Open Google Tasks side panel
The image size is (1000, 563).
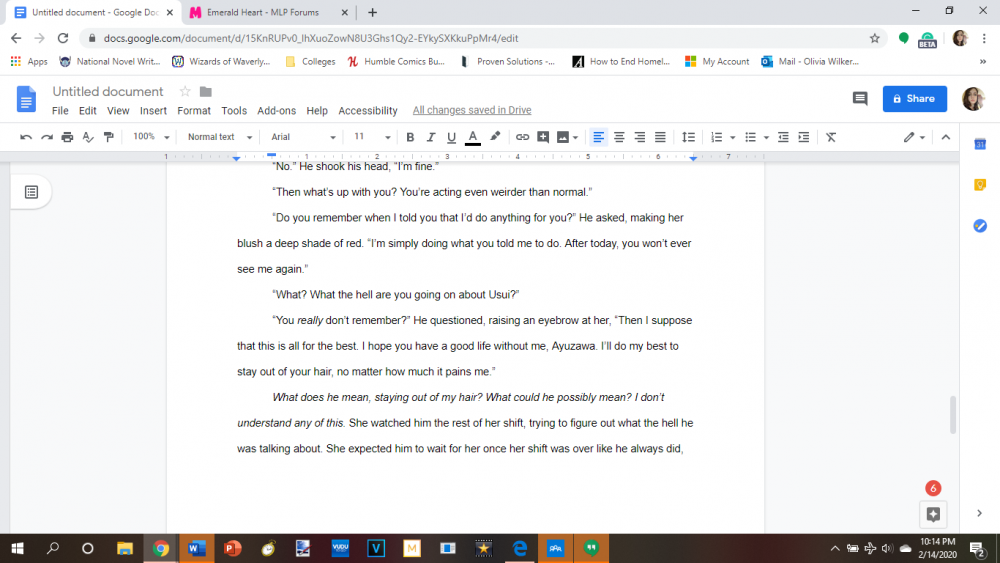980,226
